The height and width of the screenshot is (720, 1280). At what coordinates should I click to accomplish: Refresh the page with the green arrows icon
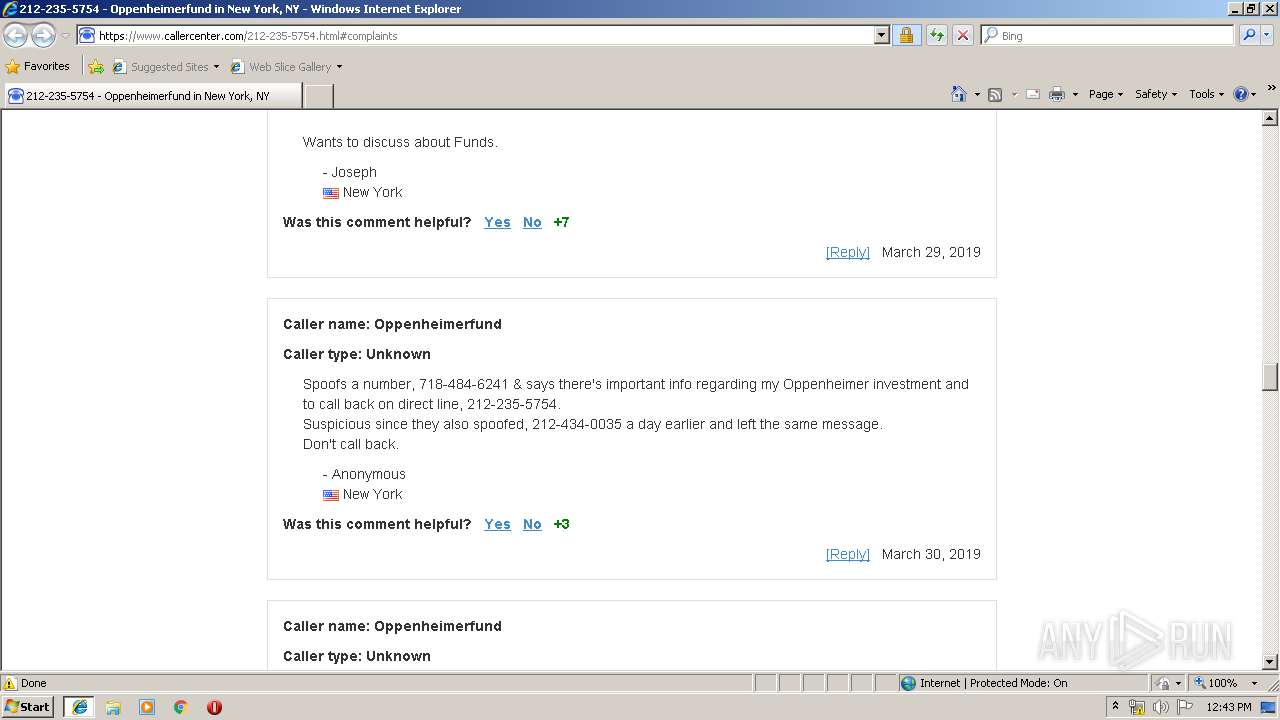click(936, 35)
